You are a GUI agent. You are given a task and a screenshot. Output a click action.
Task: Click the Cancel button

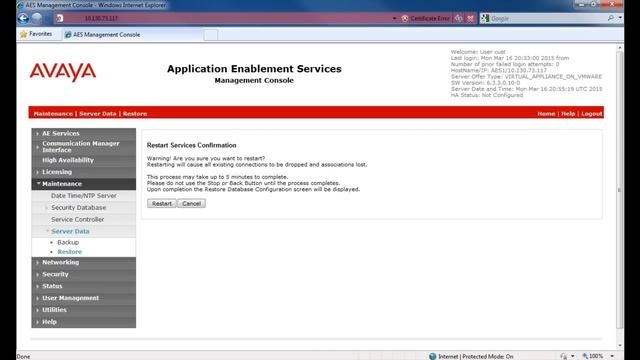coord(191,203)
